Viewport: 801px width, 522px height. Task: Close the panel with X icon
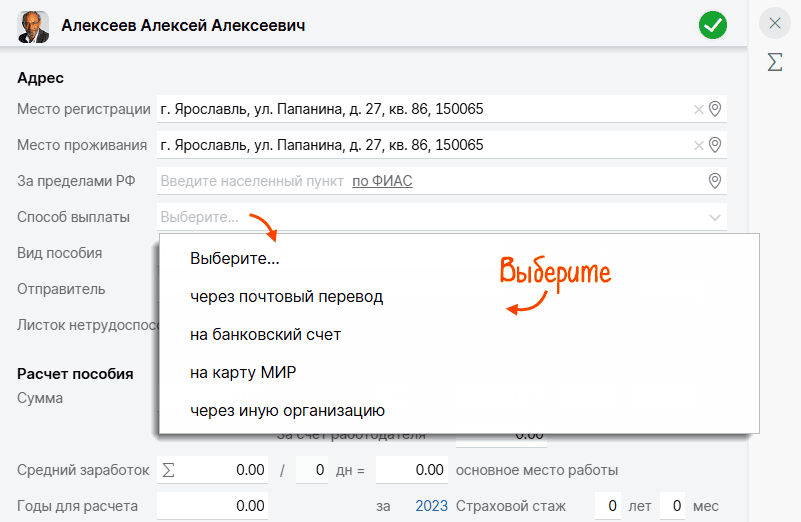coord(774,23)
